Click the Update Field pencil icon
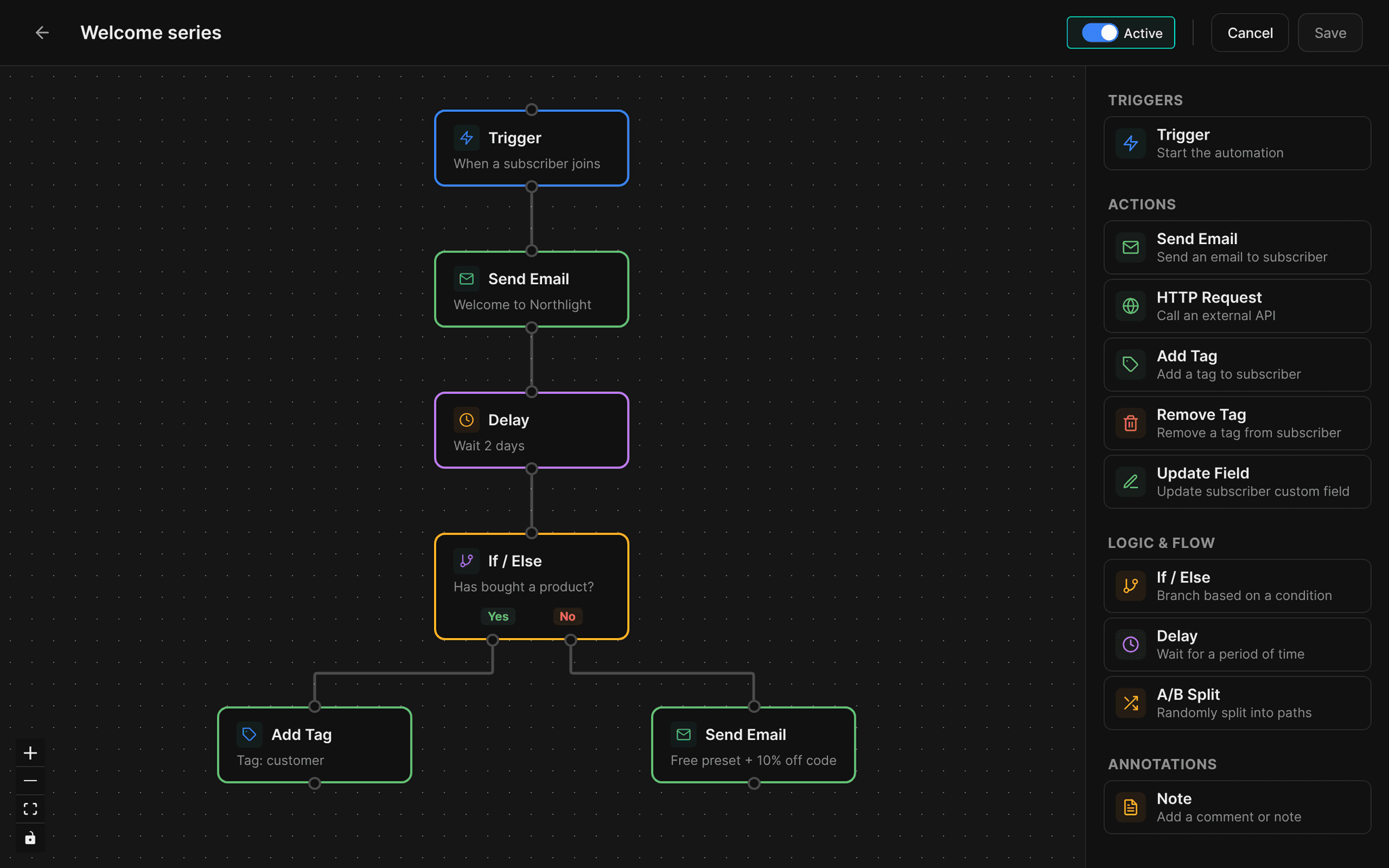This screenshot has height=868, width=1389. [x=1131, y=481]
